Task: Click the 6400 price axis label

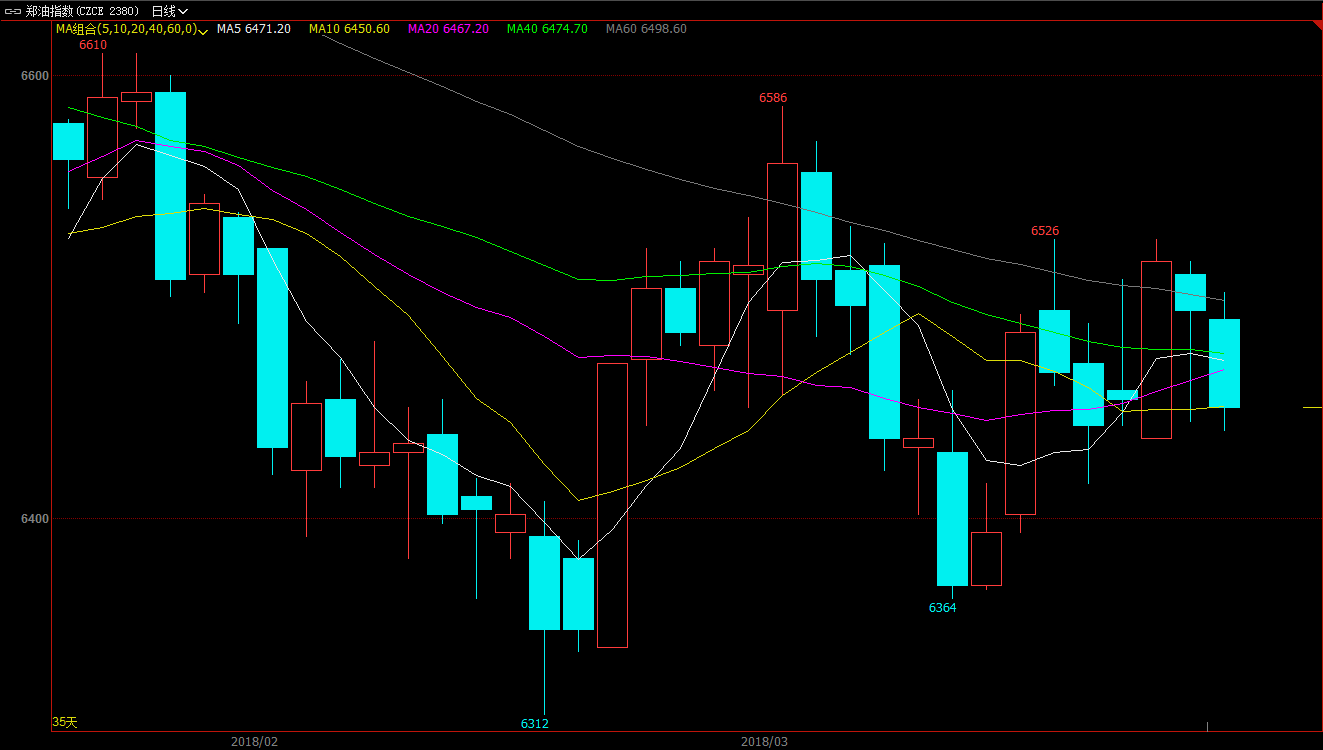Action: pyautogui.click(x=34, y=518)
